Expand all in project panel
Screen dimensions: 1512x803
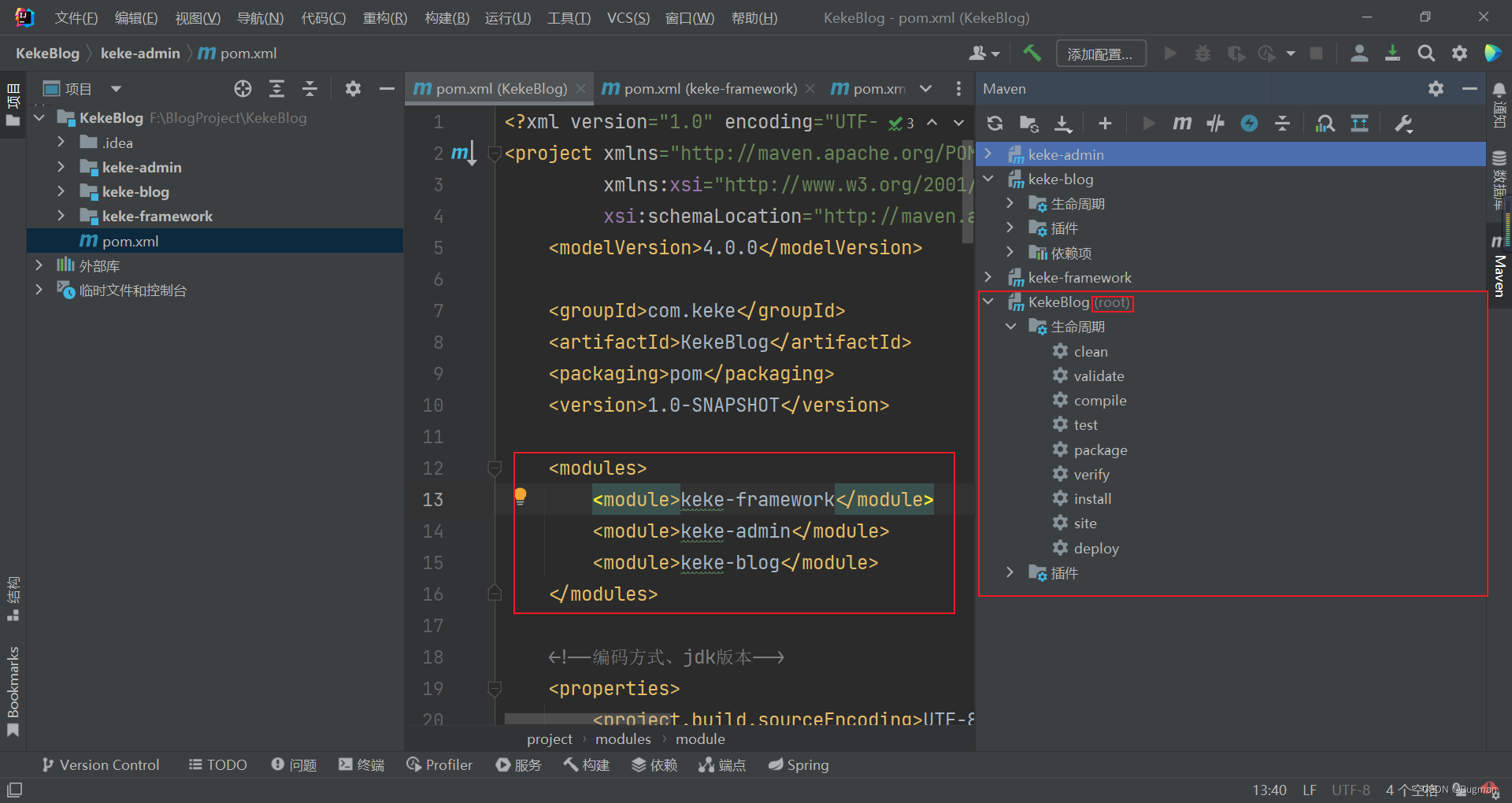[x=276, y=89]
